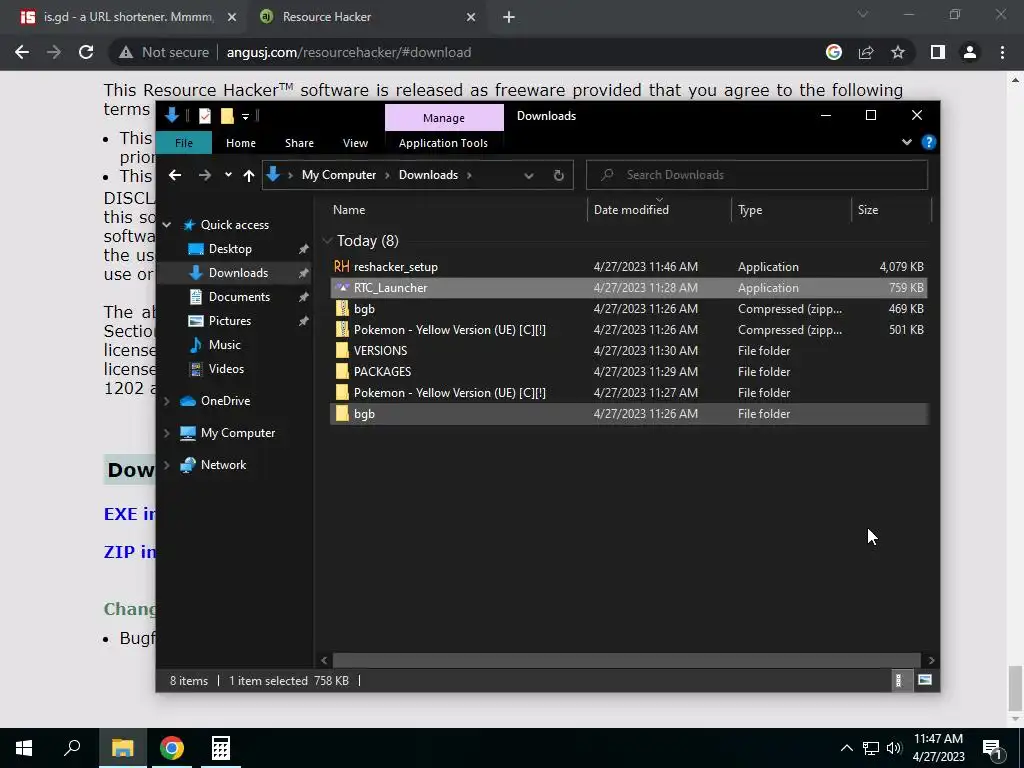Open the volume control in tray
The width and height of the screenshot is (1024, 768).
click(x=893, y=748)
